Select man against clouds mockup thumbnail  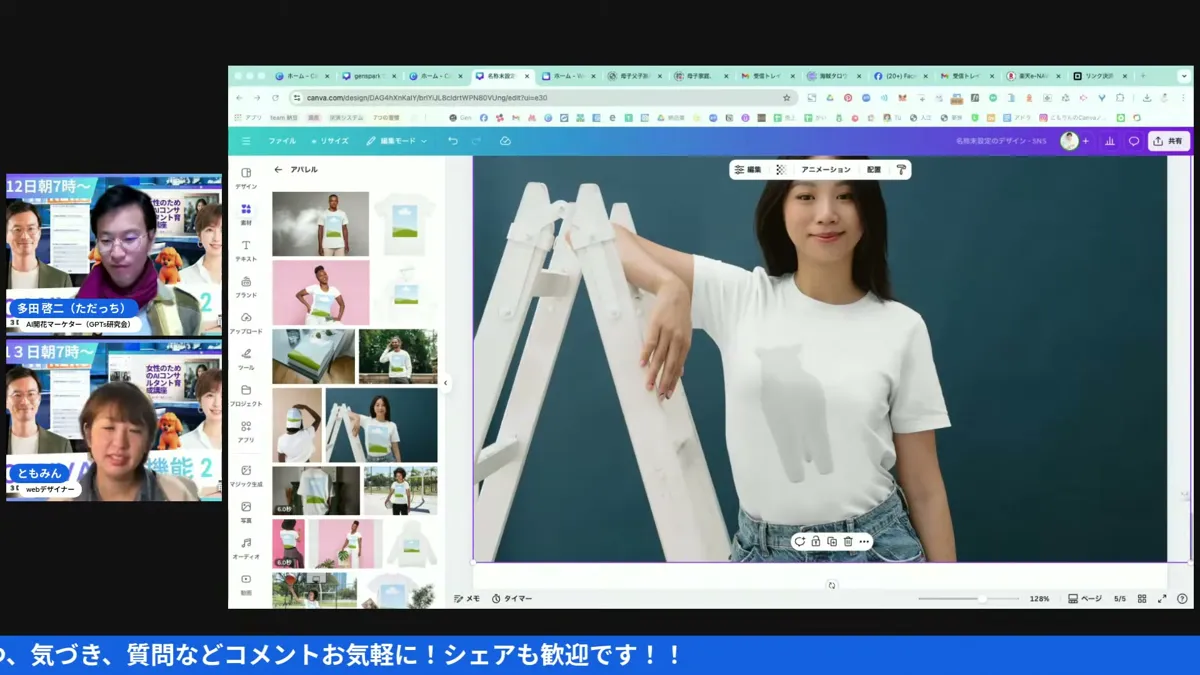point(320,224)
